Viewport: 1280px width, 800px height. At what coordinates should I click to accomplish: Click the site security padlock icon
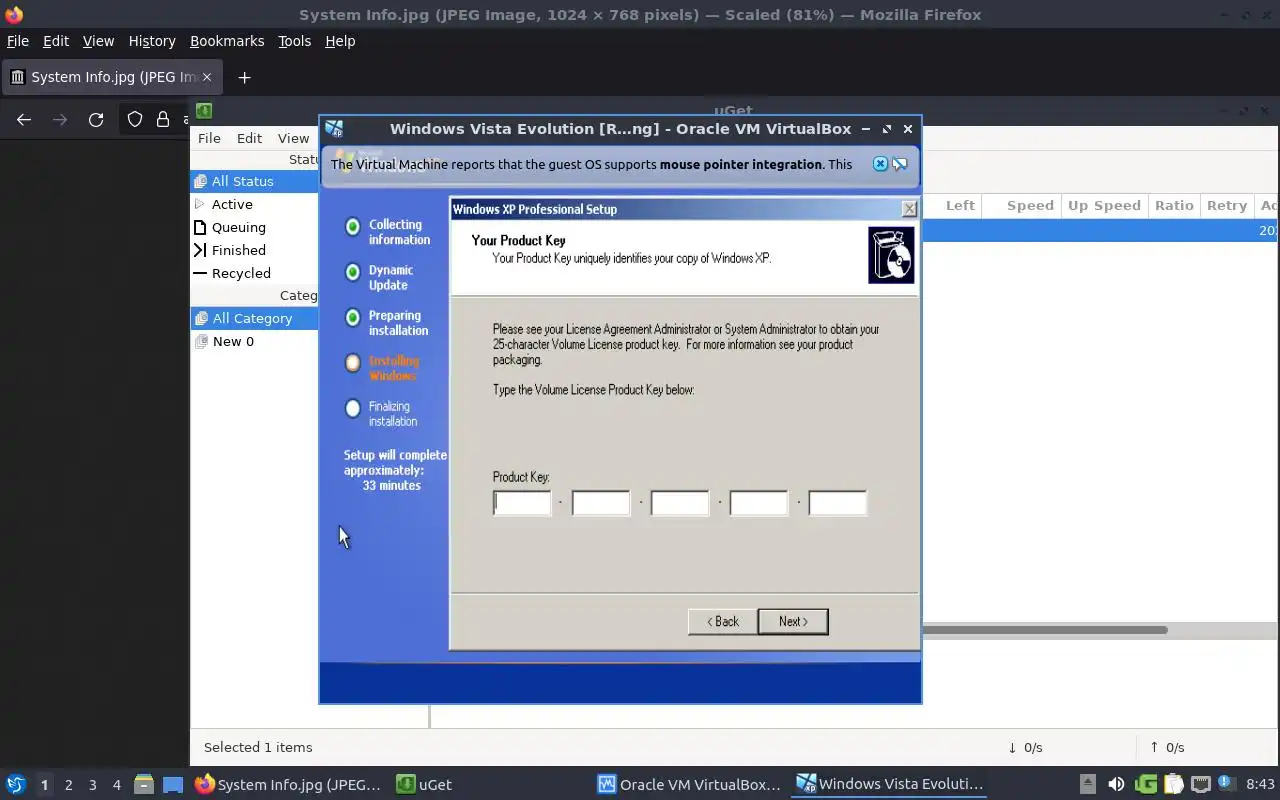[162, 119]
